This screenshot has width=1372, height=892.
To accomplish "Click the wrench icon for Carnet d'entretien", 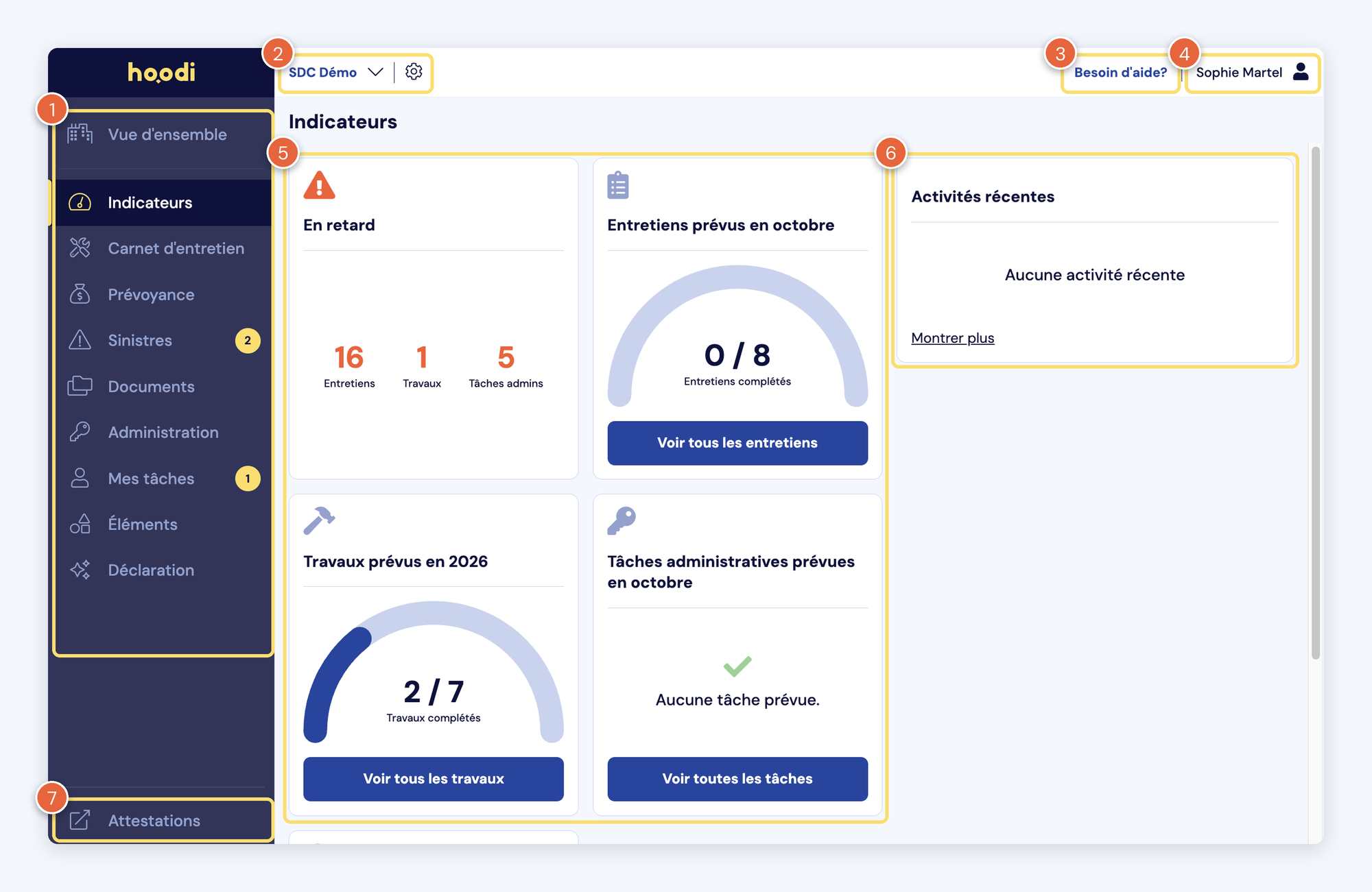I will (x=80, y=248).
